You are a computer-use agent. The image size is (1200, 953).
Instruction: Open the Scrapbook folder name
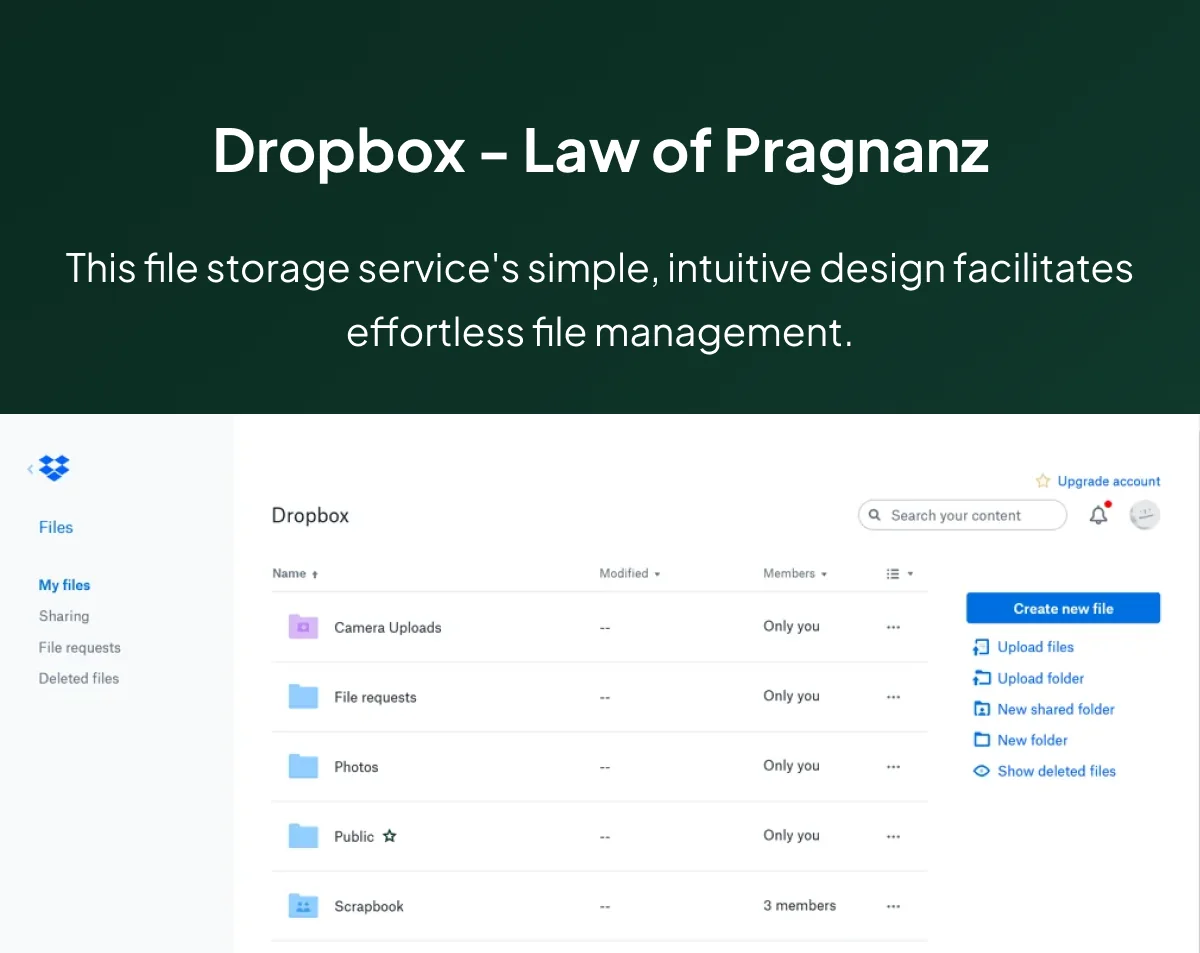click(369, 906)
